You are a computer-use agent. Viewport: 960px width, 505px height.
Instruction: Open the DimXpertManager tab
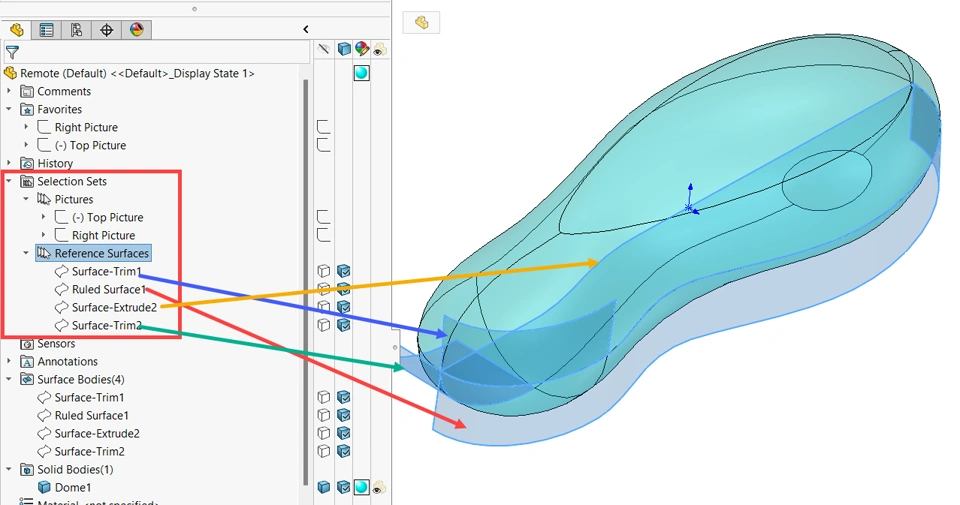107,29
